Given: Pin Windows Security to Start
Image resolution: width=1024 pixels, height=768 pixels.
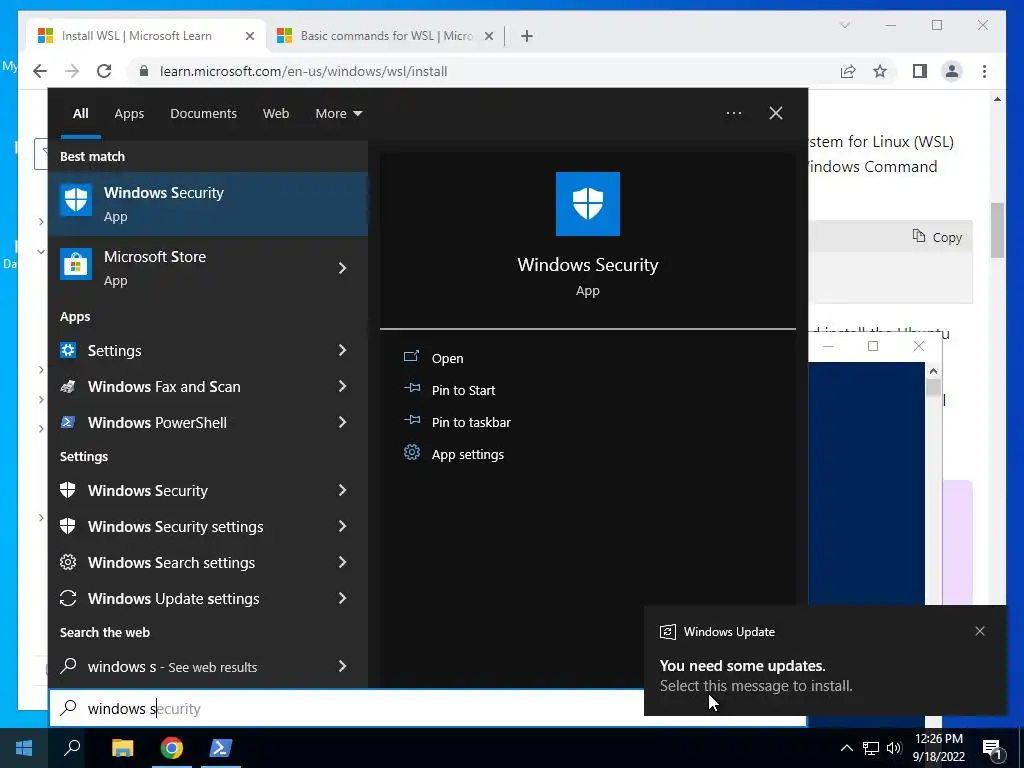Looking at the screenshot, I should coord(463,390).
